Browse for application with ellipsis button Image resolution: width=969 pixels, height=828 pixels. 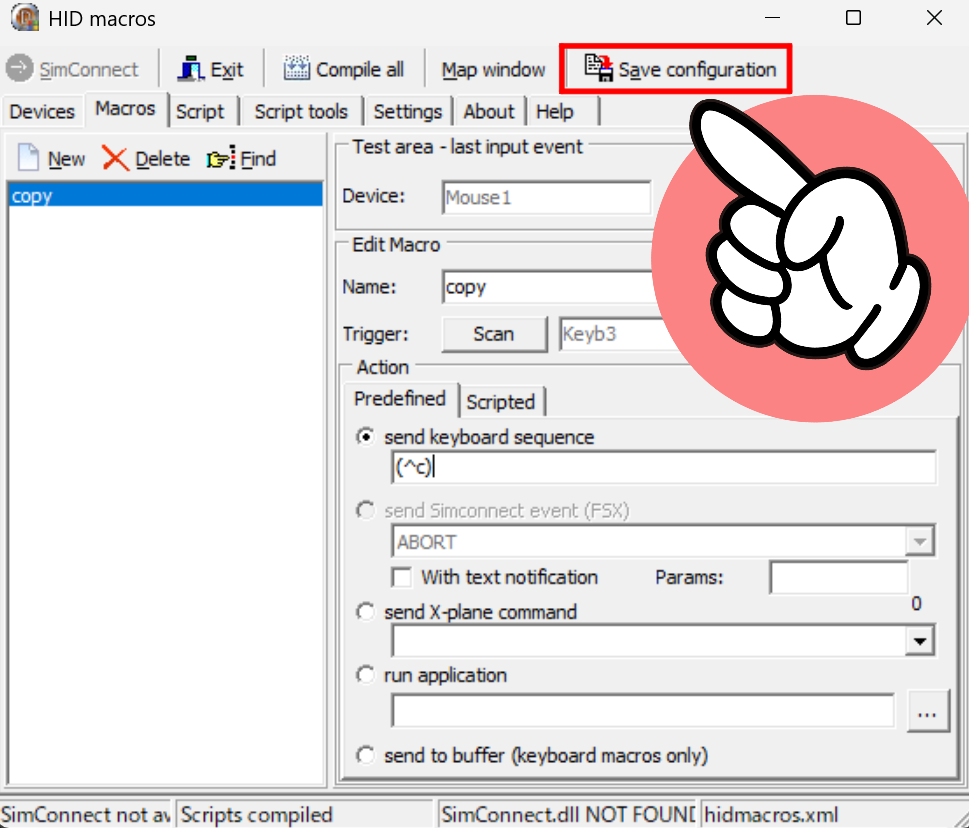click(x=927, y=713)
